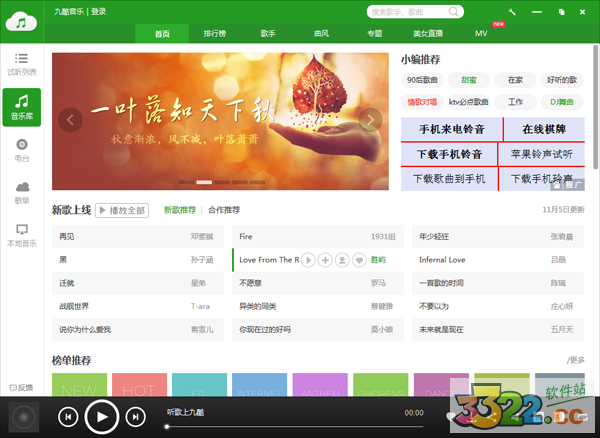Viewport: 600px width, 438px height.
Task: Click the 在线棋牌 ad link
Action: coord(544,129)
